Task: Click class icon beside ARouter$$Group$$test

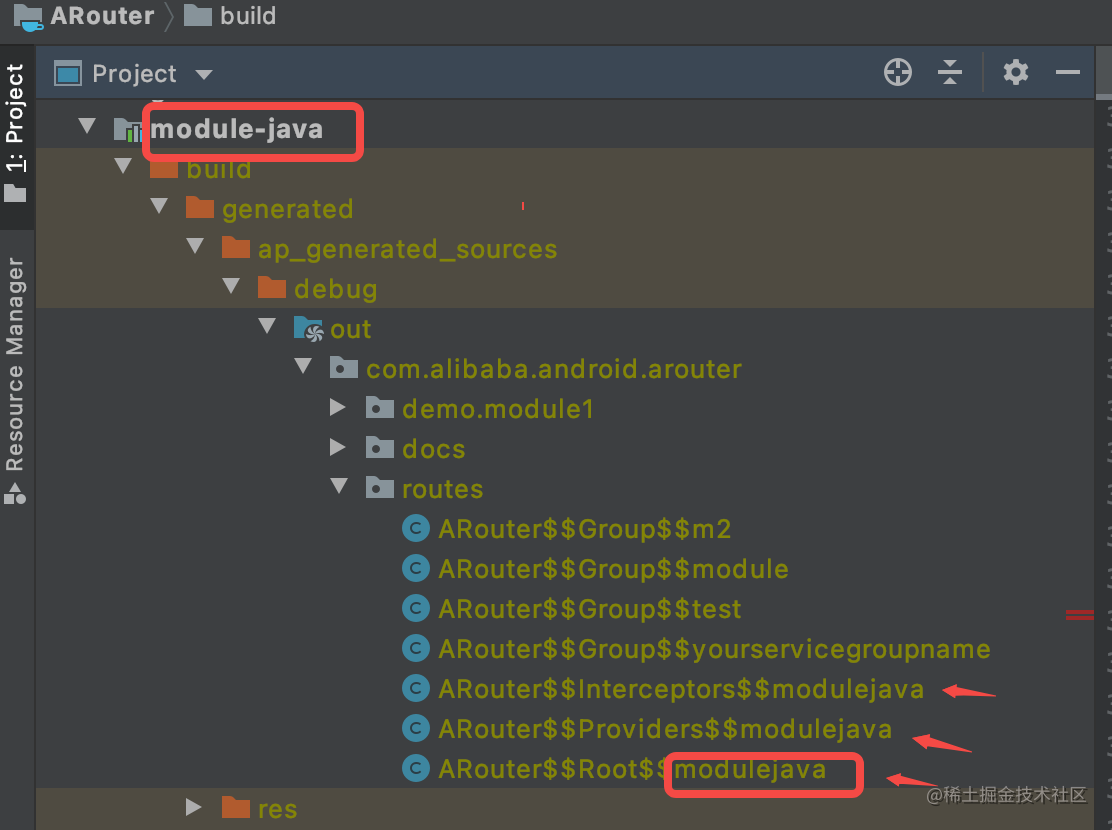Action: tap(416, 608)
